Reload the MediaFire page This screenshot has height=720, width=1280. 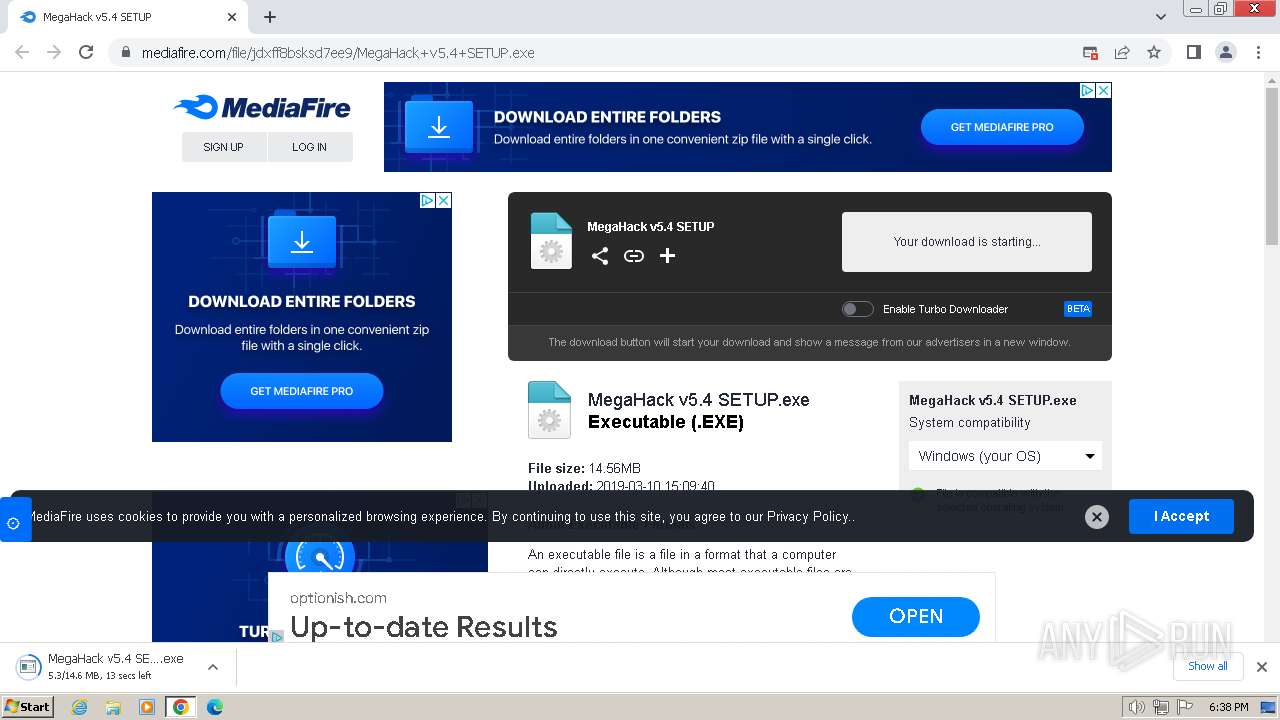tap(86, 52)
